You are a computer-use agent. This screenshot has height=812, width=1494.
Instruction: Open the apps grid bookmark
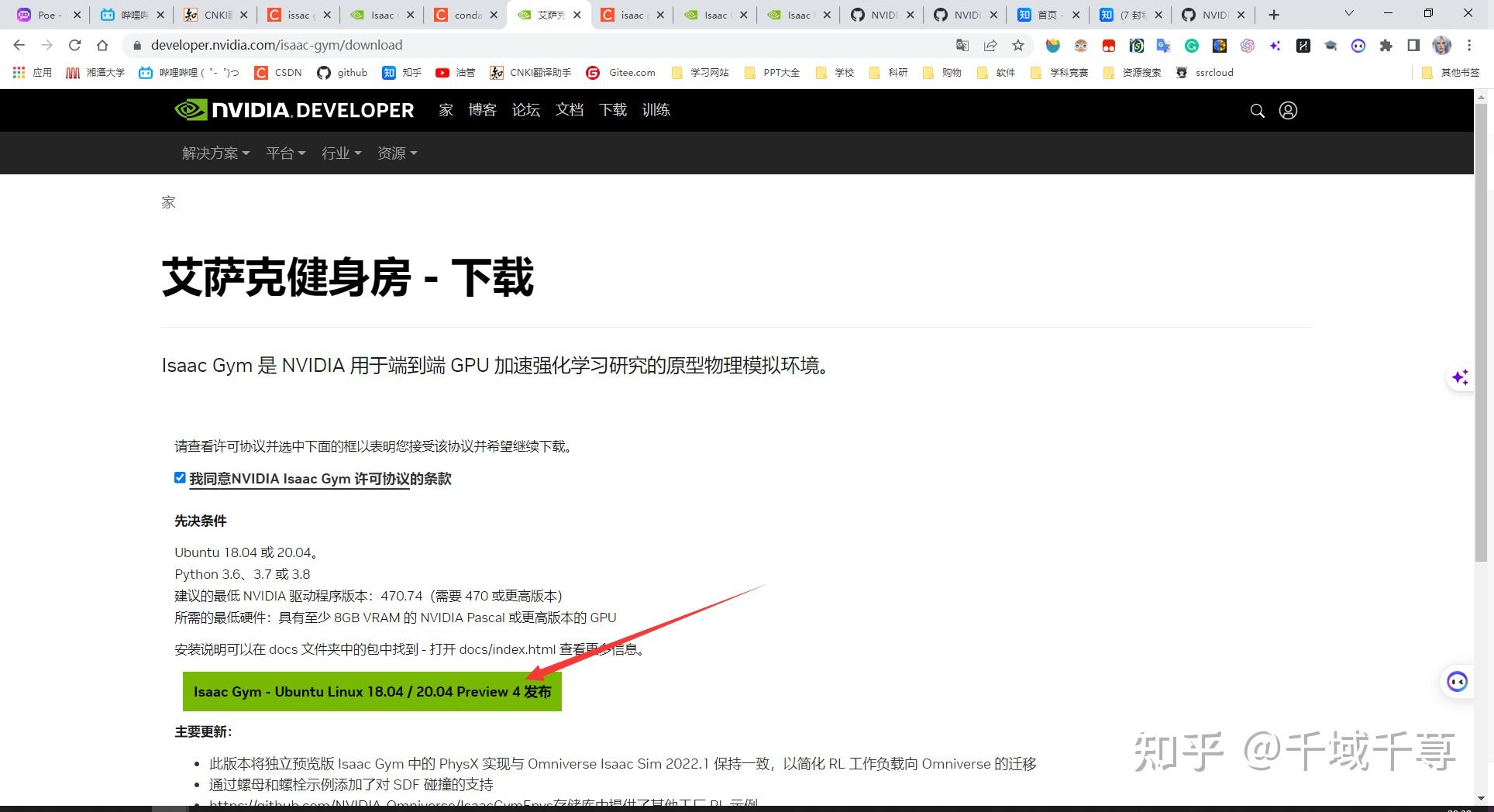point(33,73)
